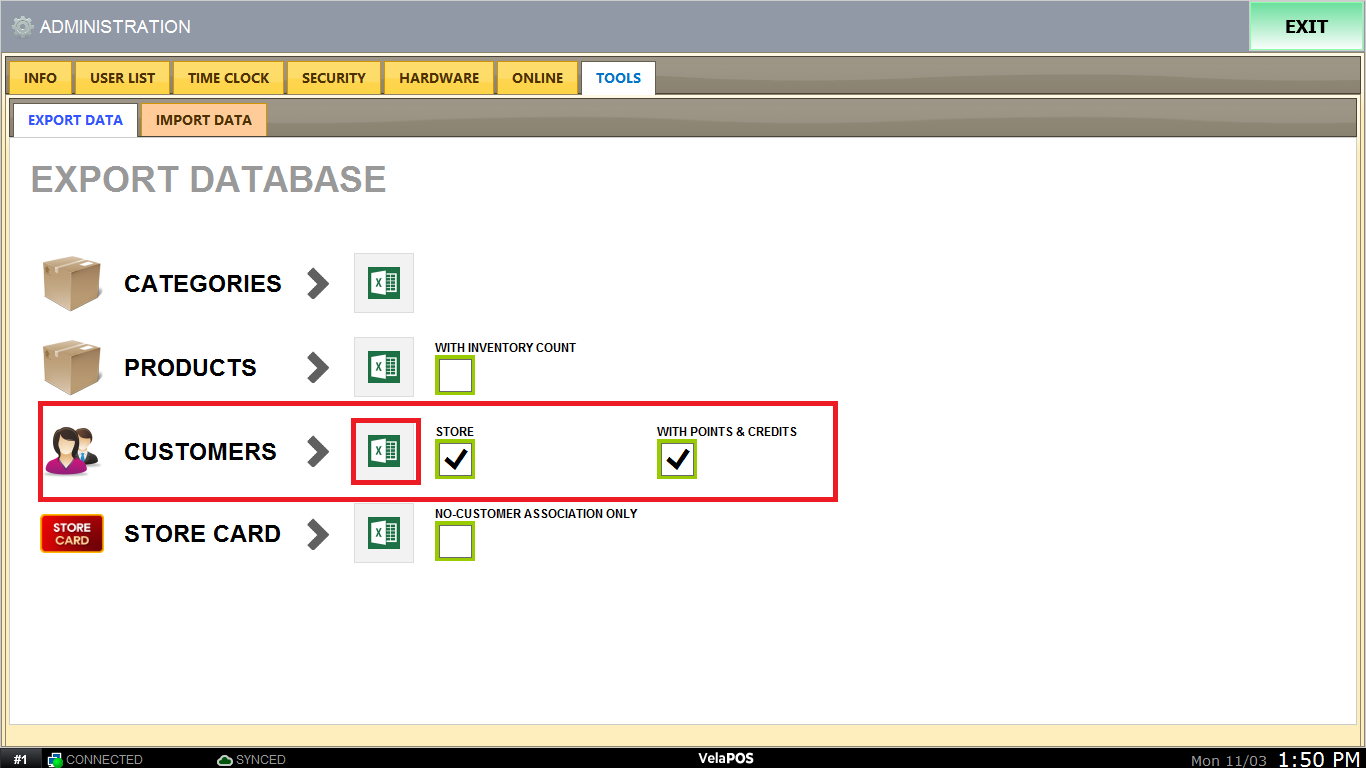This screenshot has height=768, width=1366.
Task: Click the Customers people icon
Action: click(x=71, y=451)
